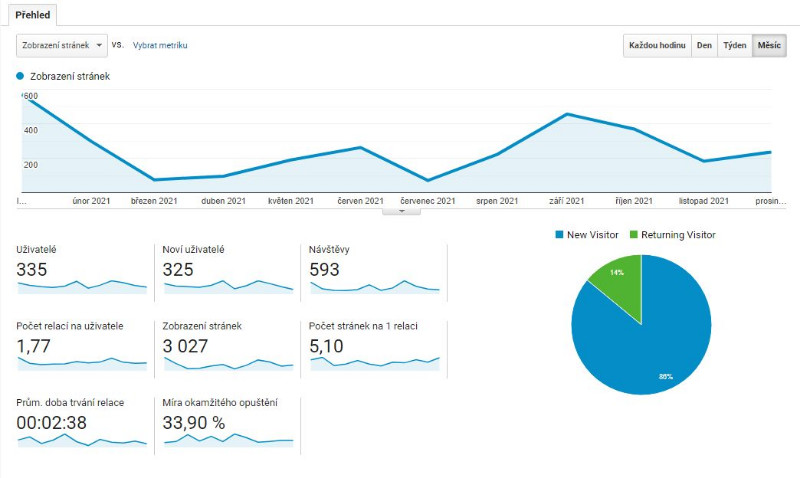
Task: Click the green Returning Visitor legend swatch
Action: (633, 235)
